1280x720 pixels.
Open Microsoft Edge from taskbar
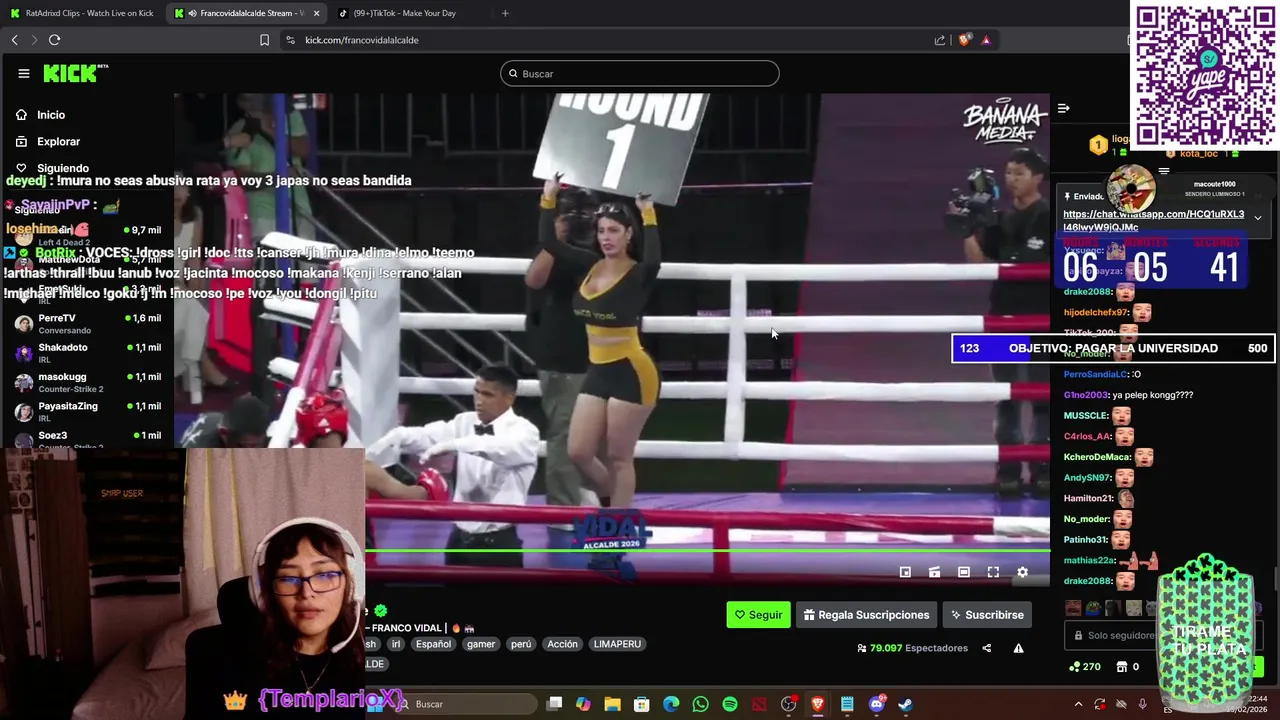point(671,704)
